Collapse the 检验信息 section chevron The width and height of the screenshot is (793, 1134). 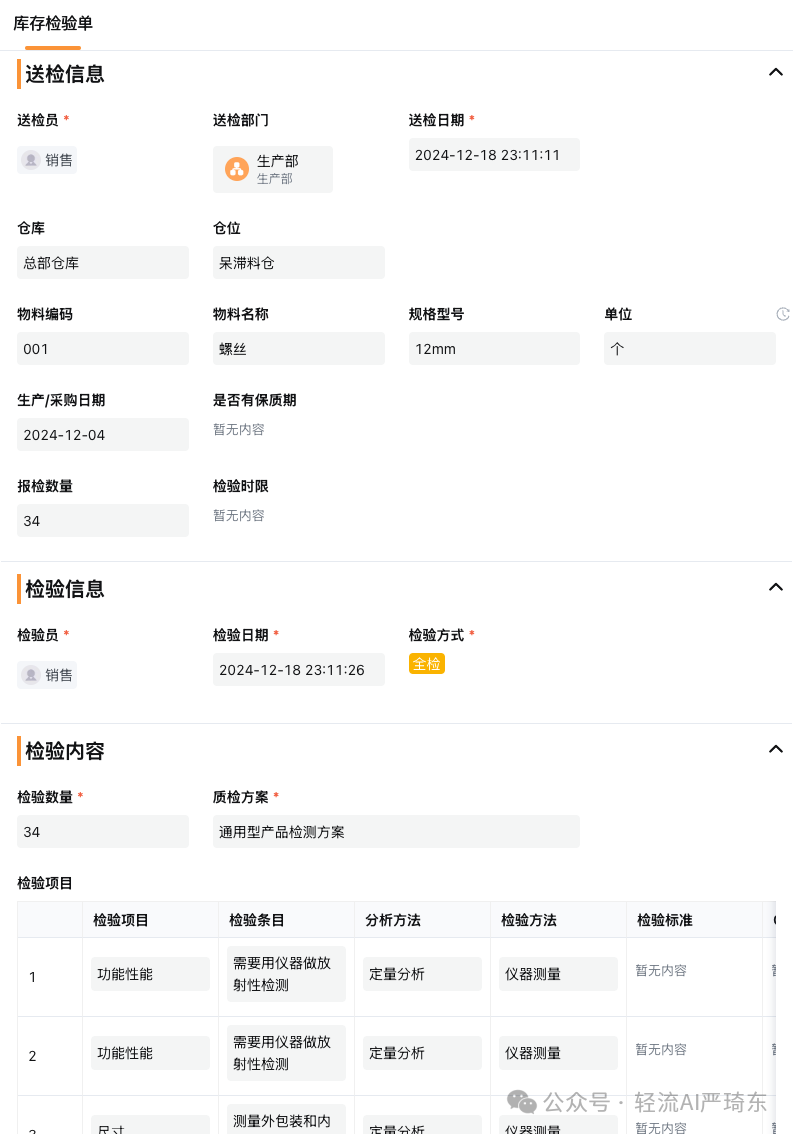[776, 587]
